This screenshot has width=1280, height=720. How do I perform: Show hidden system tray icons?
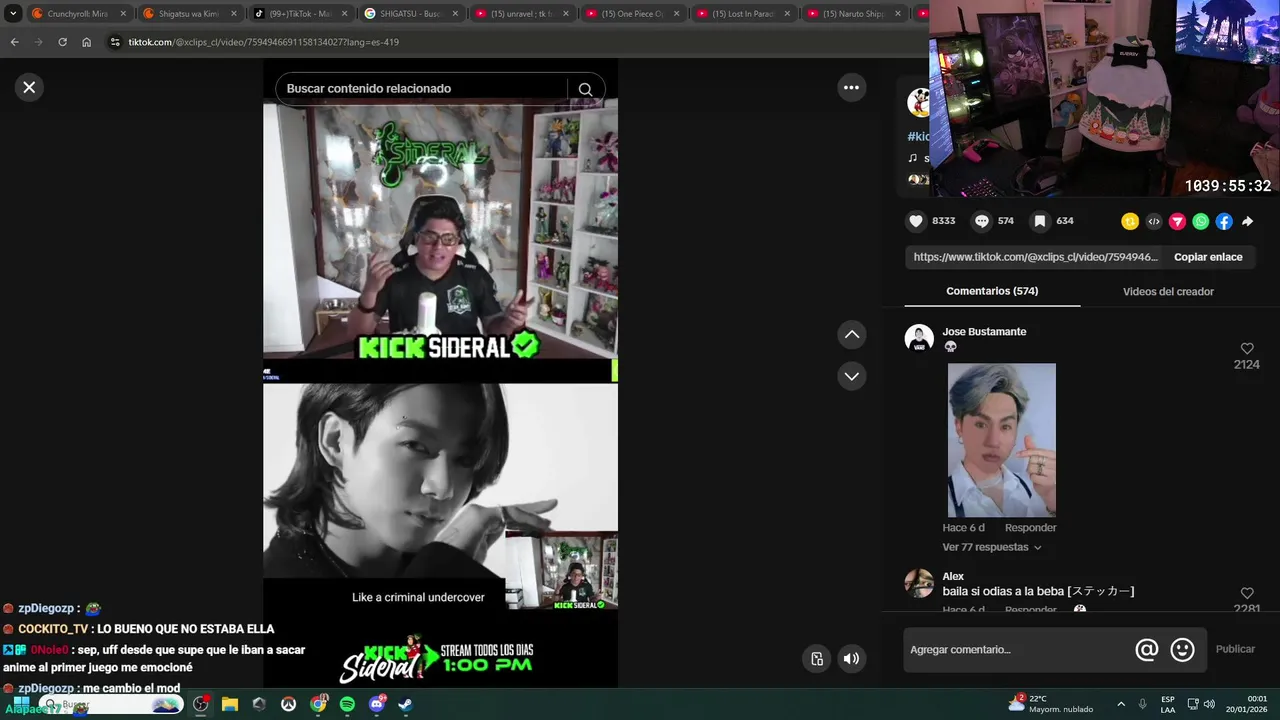(1121, 704)
